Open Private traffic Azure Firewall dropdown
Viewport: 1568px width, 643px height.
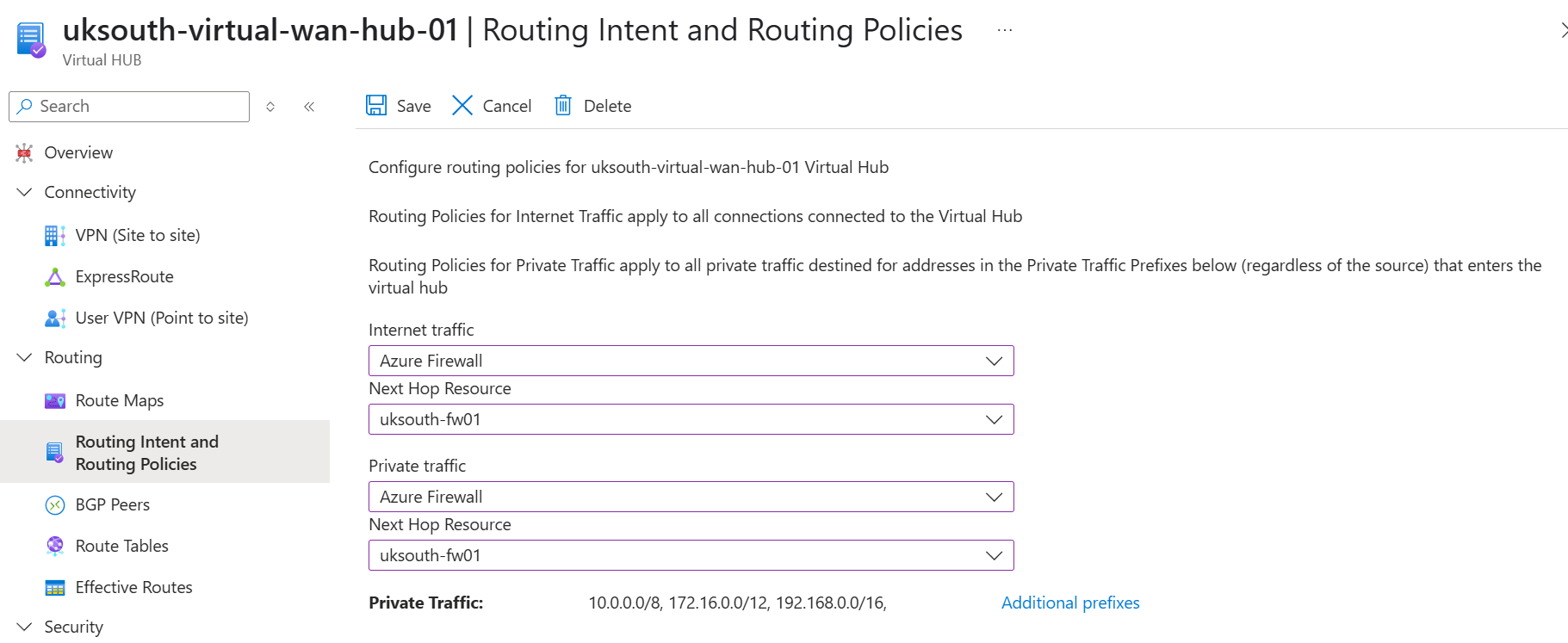click(691, 497)
